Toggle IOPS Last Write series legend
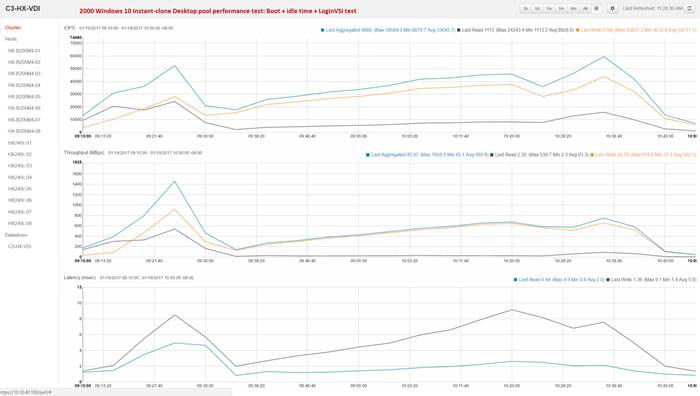Image resolution: width=700 pixels, height=396 pixels. (636, 30)
